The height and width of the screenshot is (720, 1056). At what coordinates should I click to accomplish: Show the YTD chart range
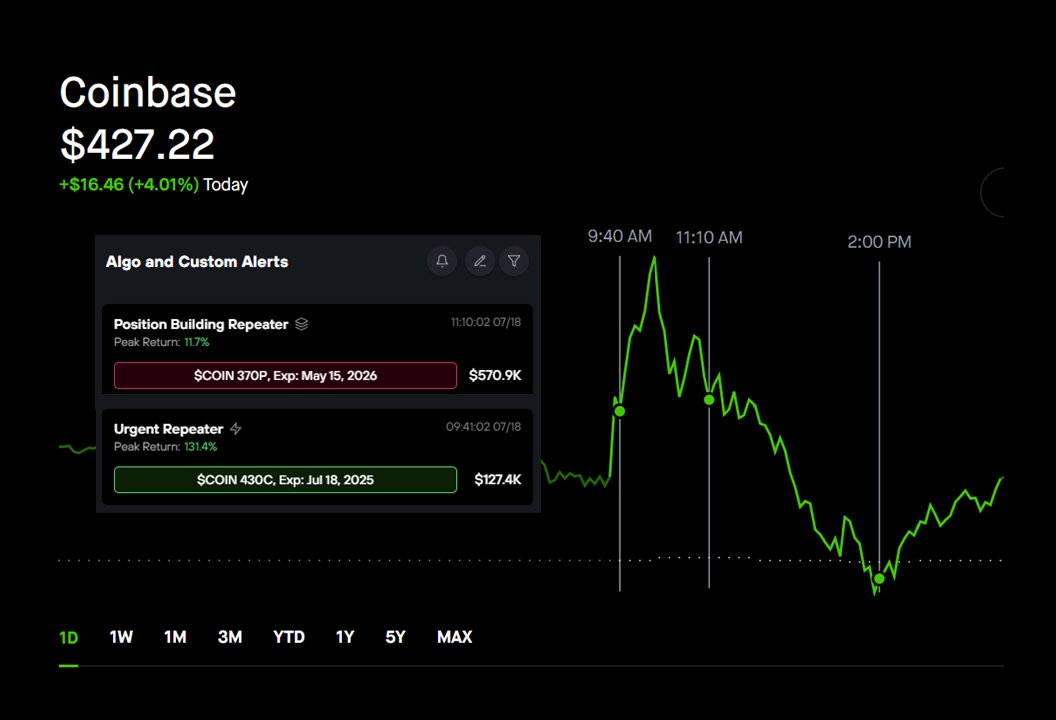coord(289,637)
